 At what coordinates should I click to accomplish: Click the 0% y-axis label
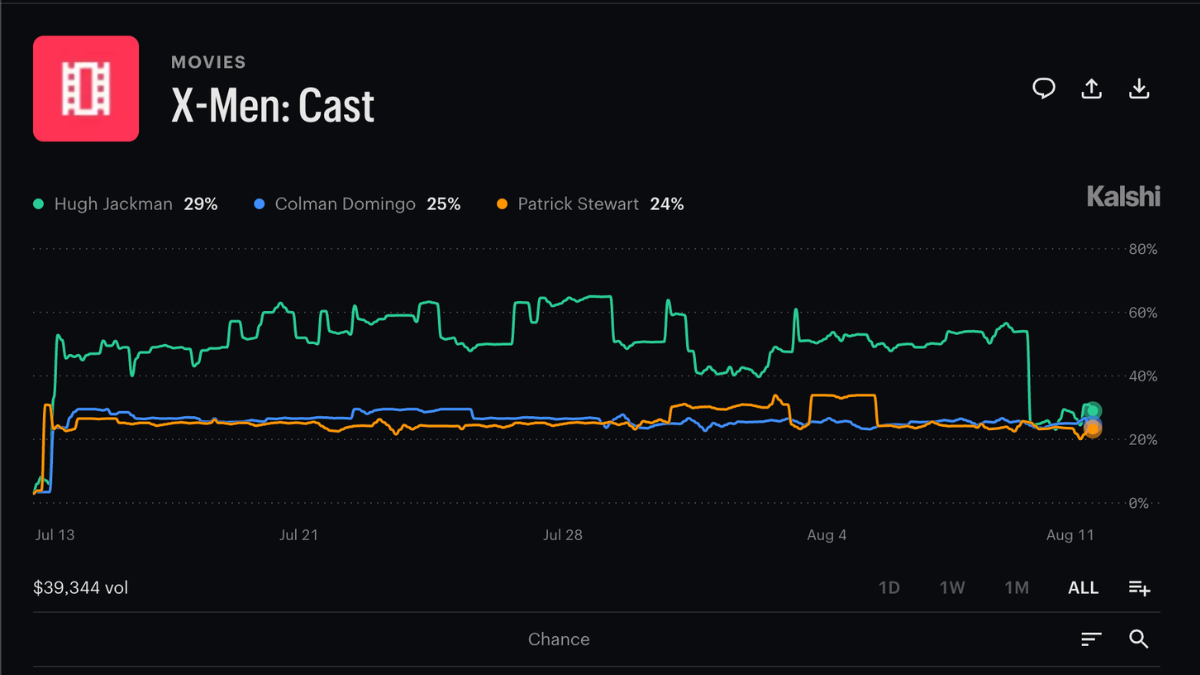coord(1139,504)
